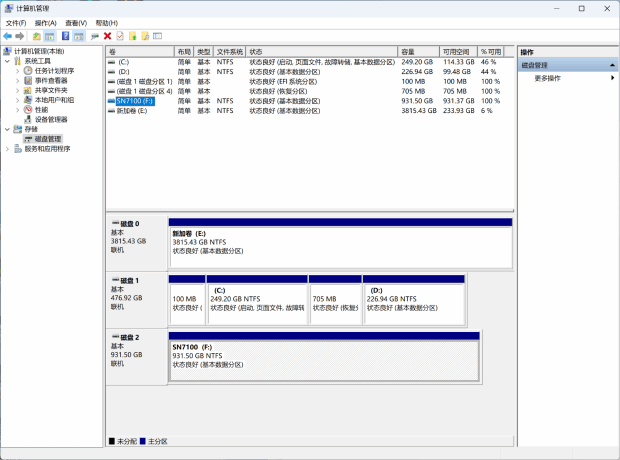Image resolution: width=620 pixels, height=460 pixels.
Task: Click the checkmark document properties icon
Action: [120, 36]
